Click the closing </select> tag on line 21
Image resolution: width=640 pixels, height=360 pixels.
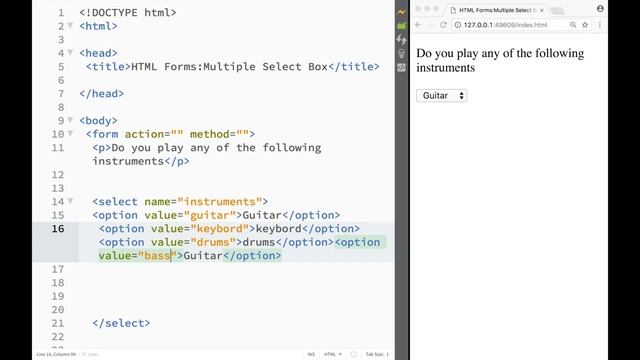point(121,323)
